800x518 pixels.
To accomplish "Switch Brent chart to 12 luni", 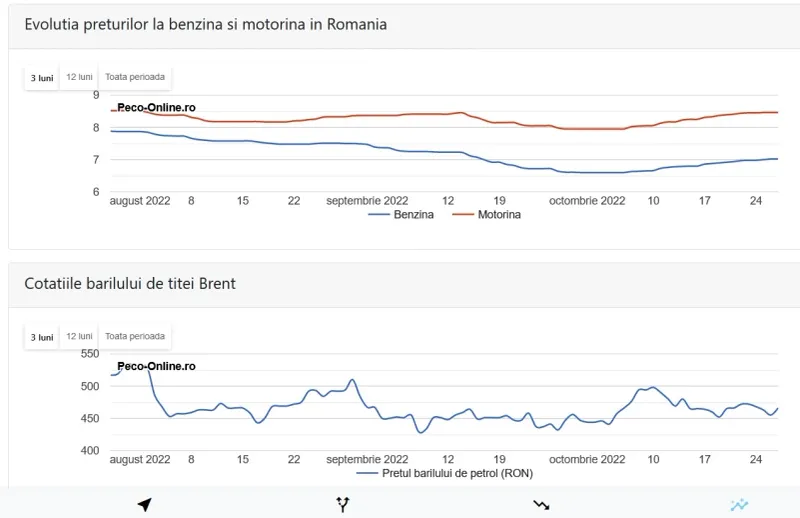I will tap(79, 336).
